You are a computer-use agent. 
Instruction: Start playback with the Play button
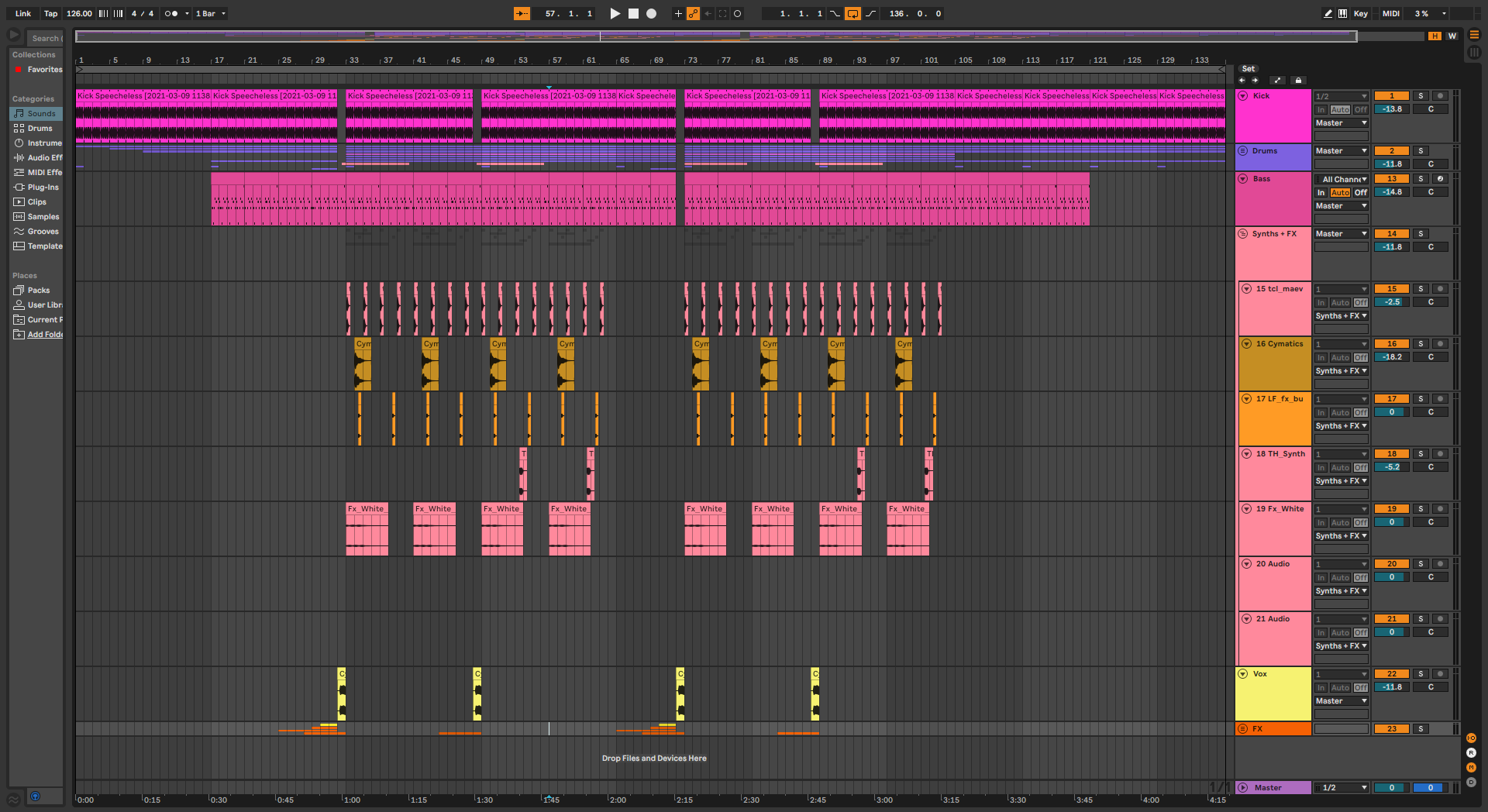[x=615, y=13]
